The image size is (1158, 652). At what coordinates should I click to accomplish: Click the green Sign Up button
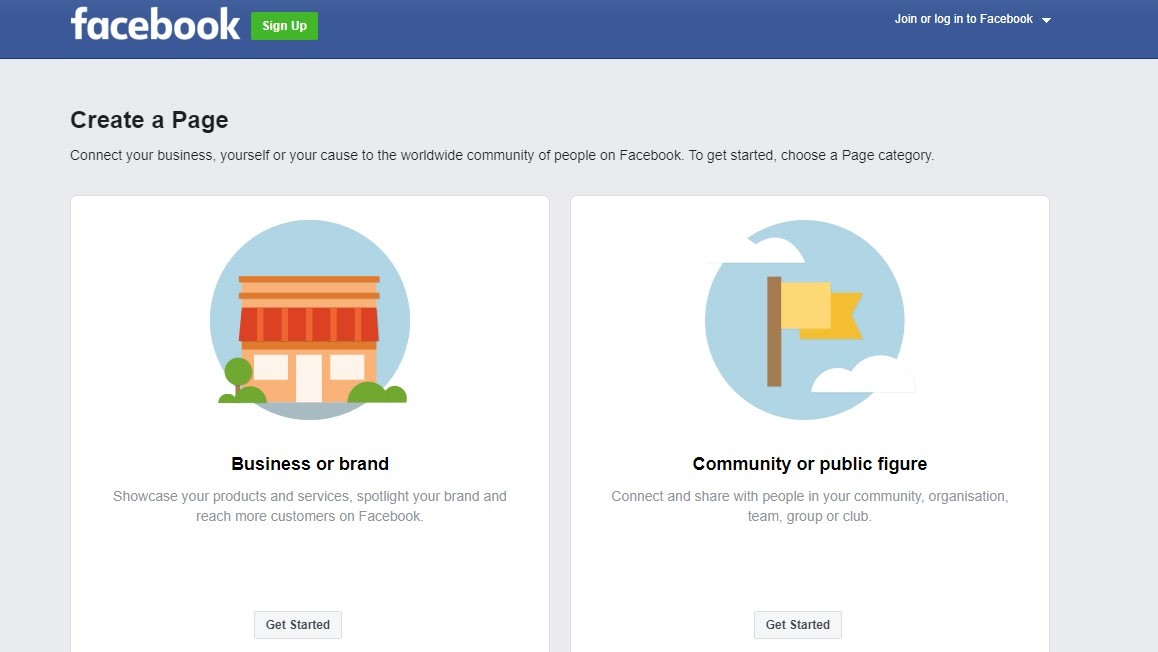[284, 26]
